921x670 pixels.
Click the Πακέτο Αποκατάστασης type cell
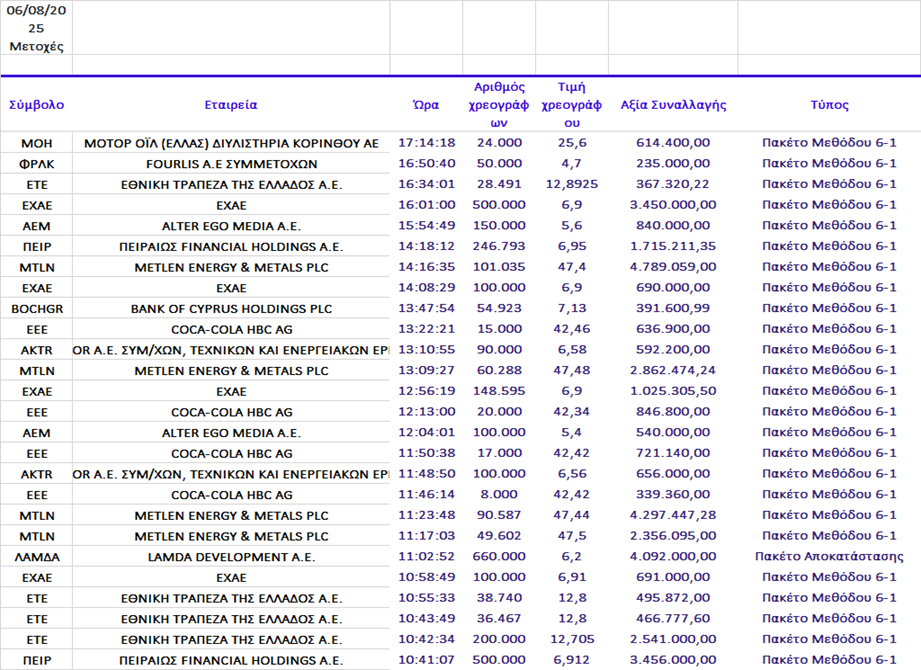829,556
